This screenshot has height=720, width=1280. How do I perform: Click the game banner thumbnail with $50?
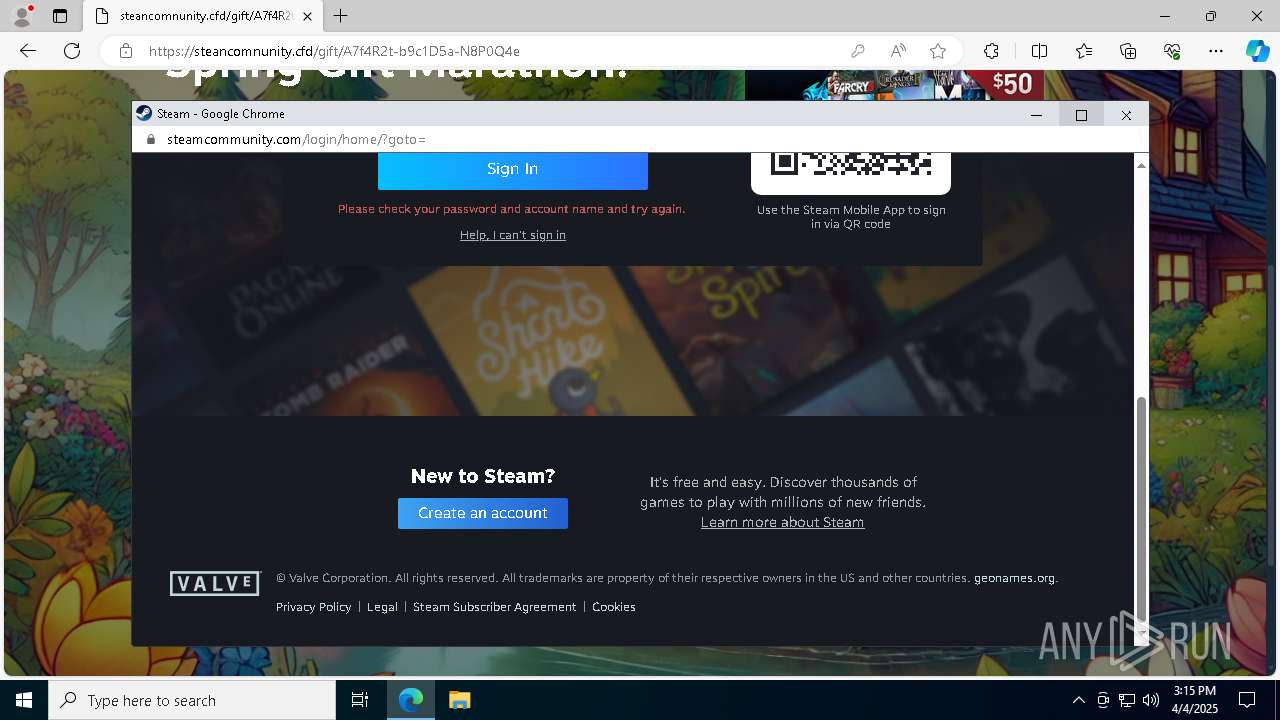(894, 84)
